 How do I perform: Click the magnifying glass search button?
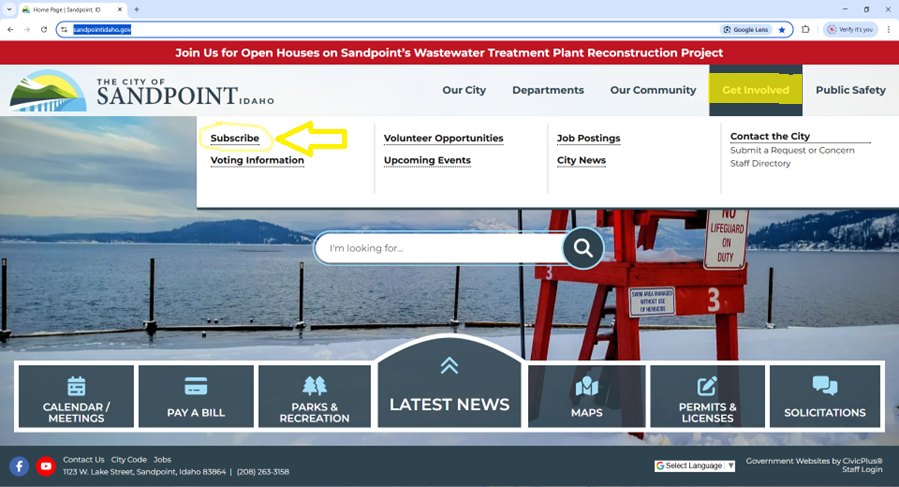(583, 248)
